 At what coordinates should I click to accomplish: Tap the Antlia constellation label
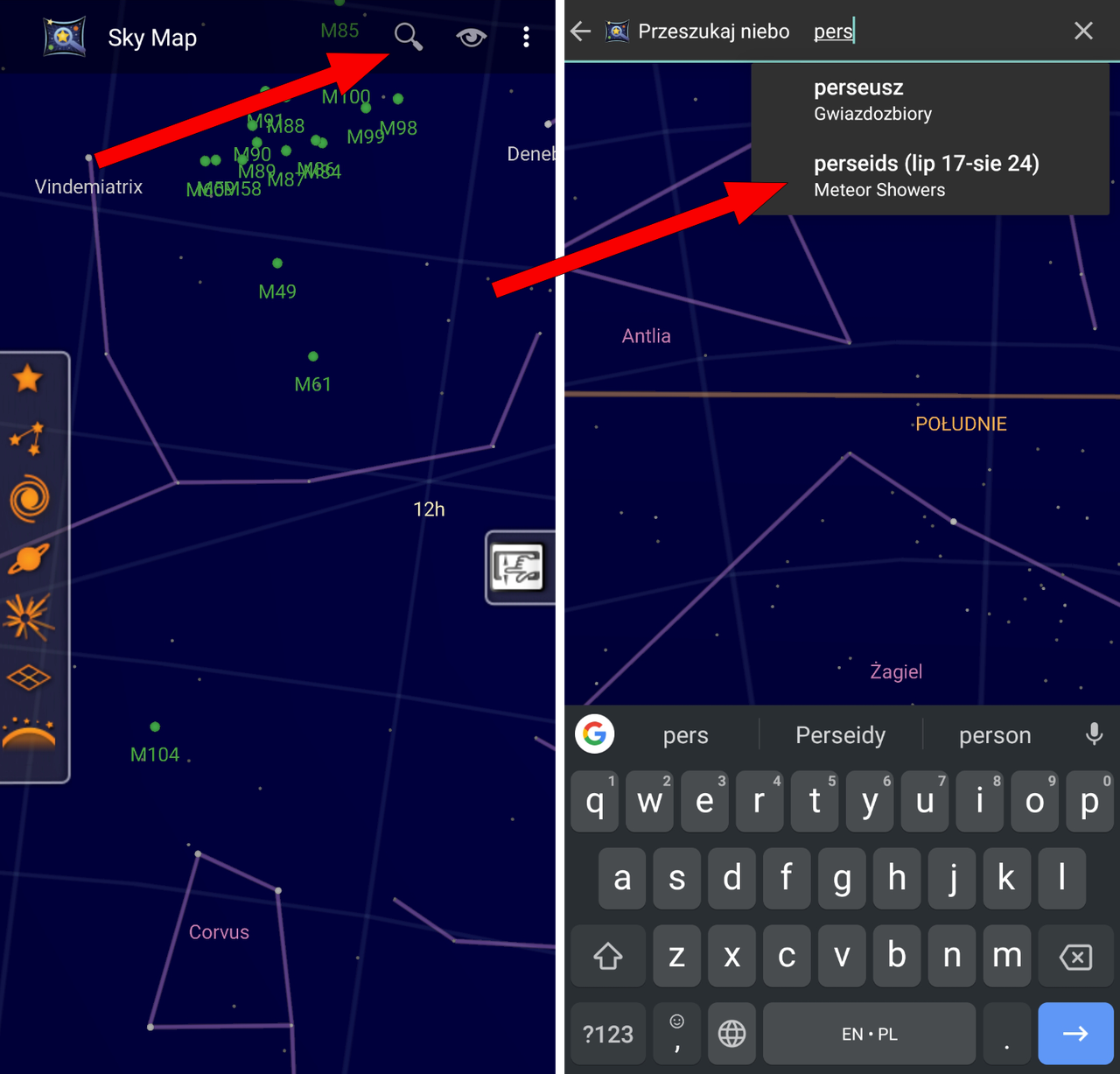[647, 336]
